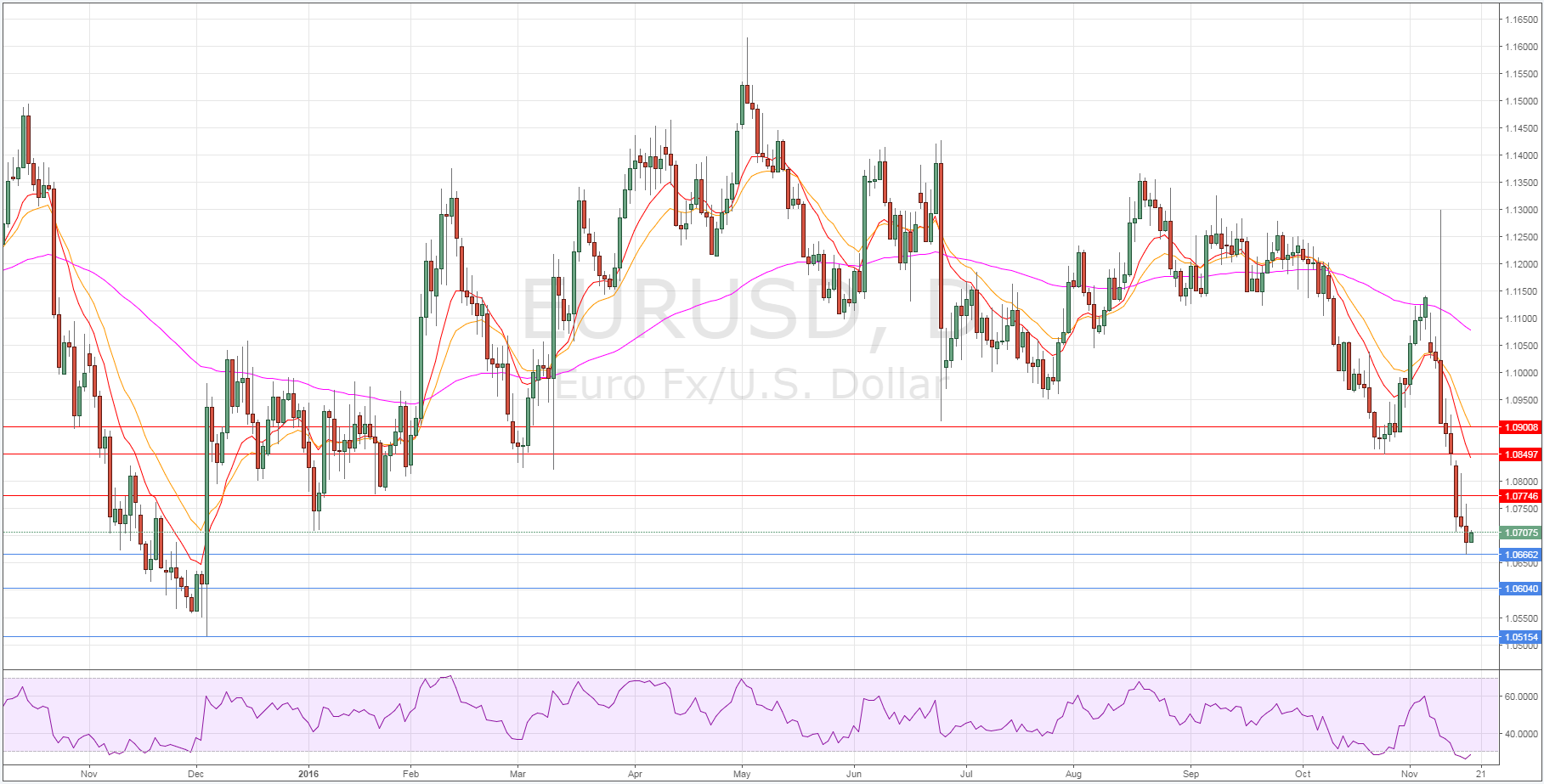Click the 1.08497 red price label

pyautogui.click(x=1521, y=454)
